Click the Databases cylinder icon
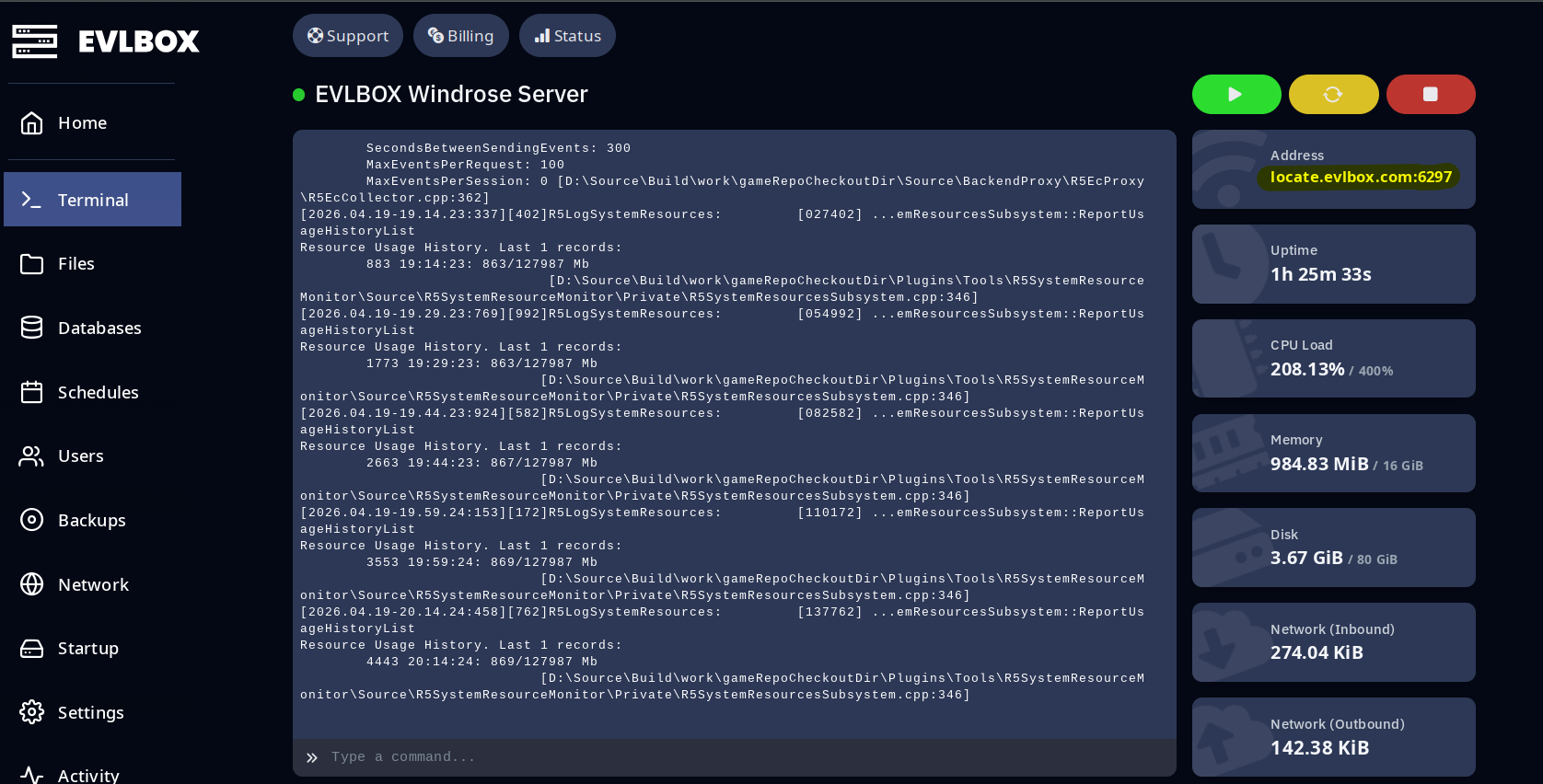Screen dimensions: 1543x784 pyautogui.click(x=31, y=328)
